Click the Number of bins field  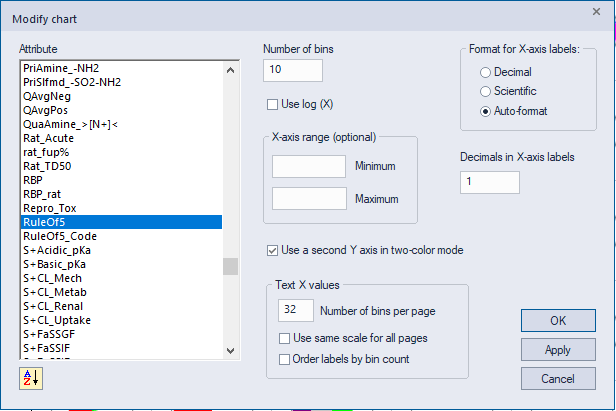[293, 70]
